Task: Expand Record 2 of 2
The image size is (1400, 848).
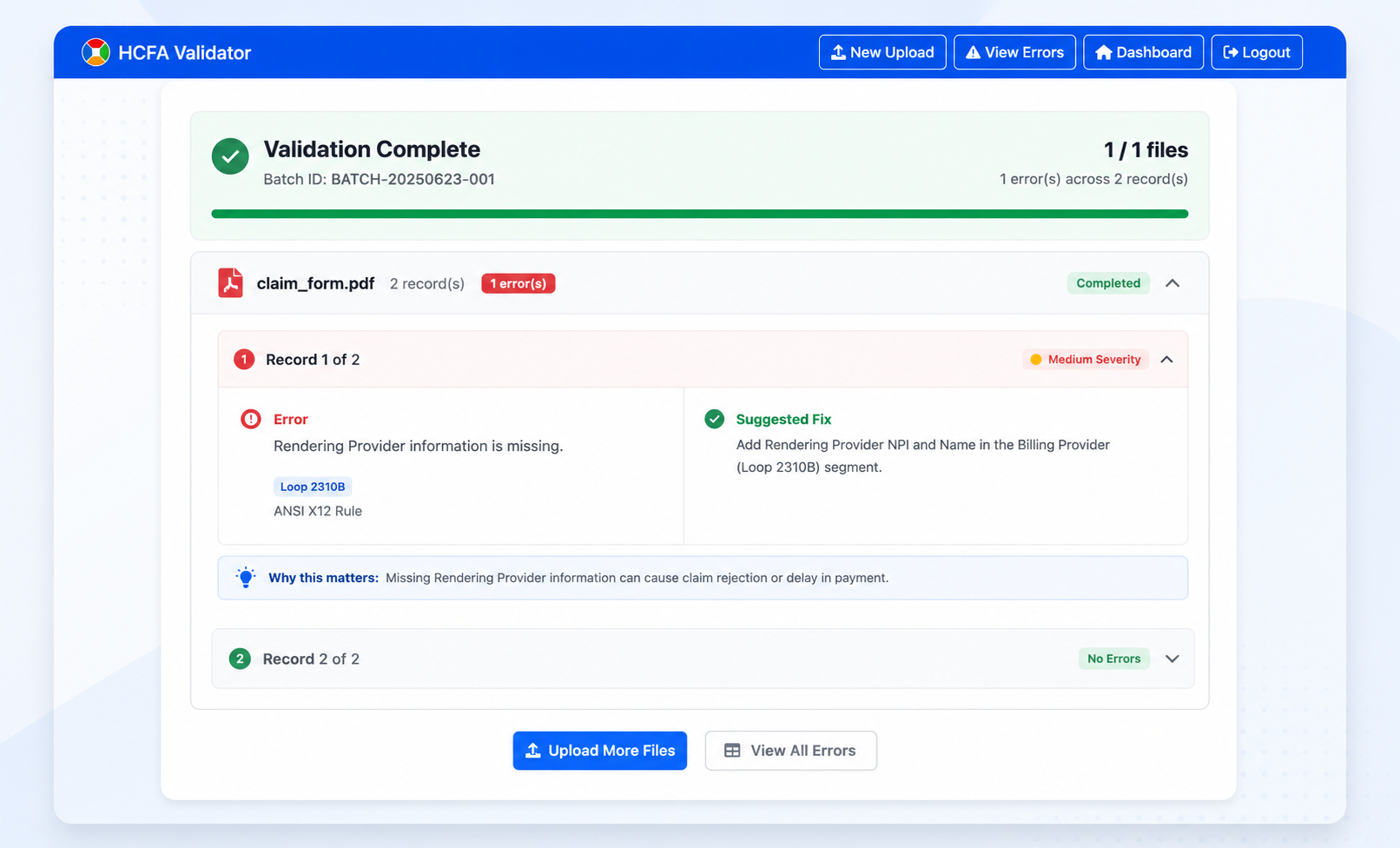Action: point(1172,659)
